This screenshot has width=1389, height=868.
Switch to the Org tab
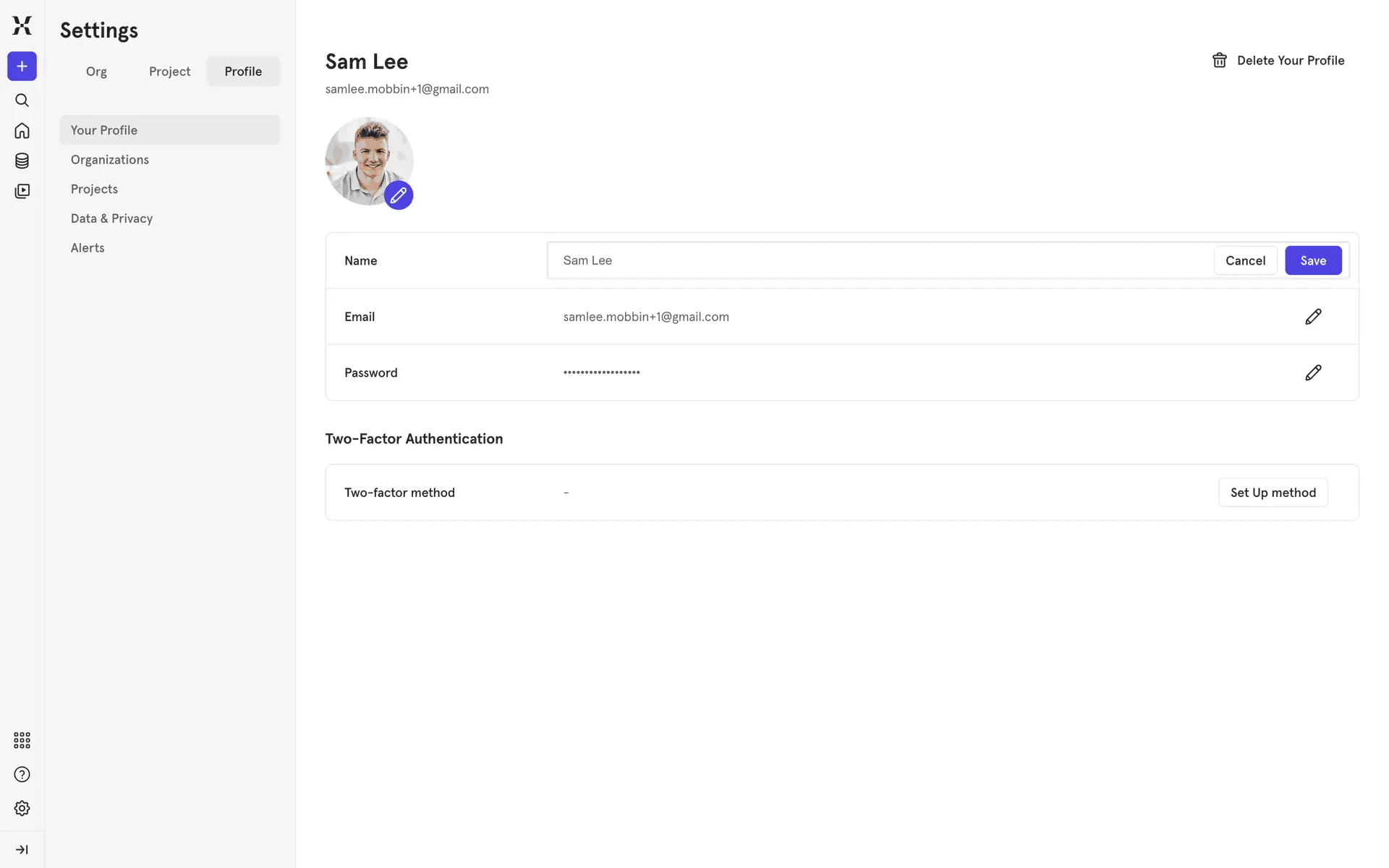tap(96, 72)
